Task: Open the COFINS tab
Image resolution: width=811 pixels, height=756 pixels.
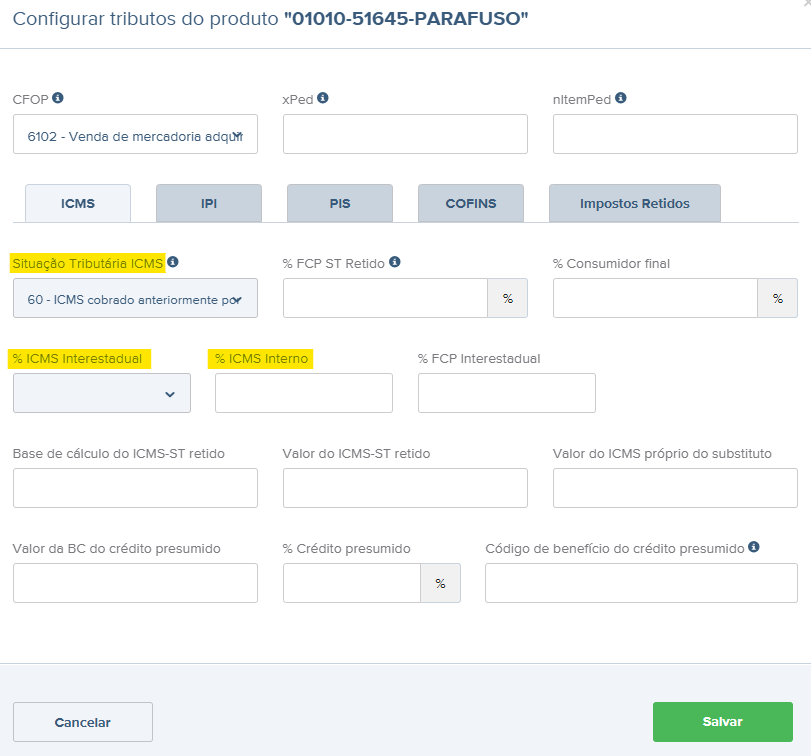Action: click(x=470, y=203)
